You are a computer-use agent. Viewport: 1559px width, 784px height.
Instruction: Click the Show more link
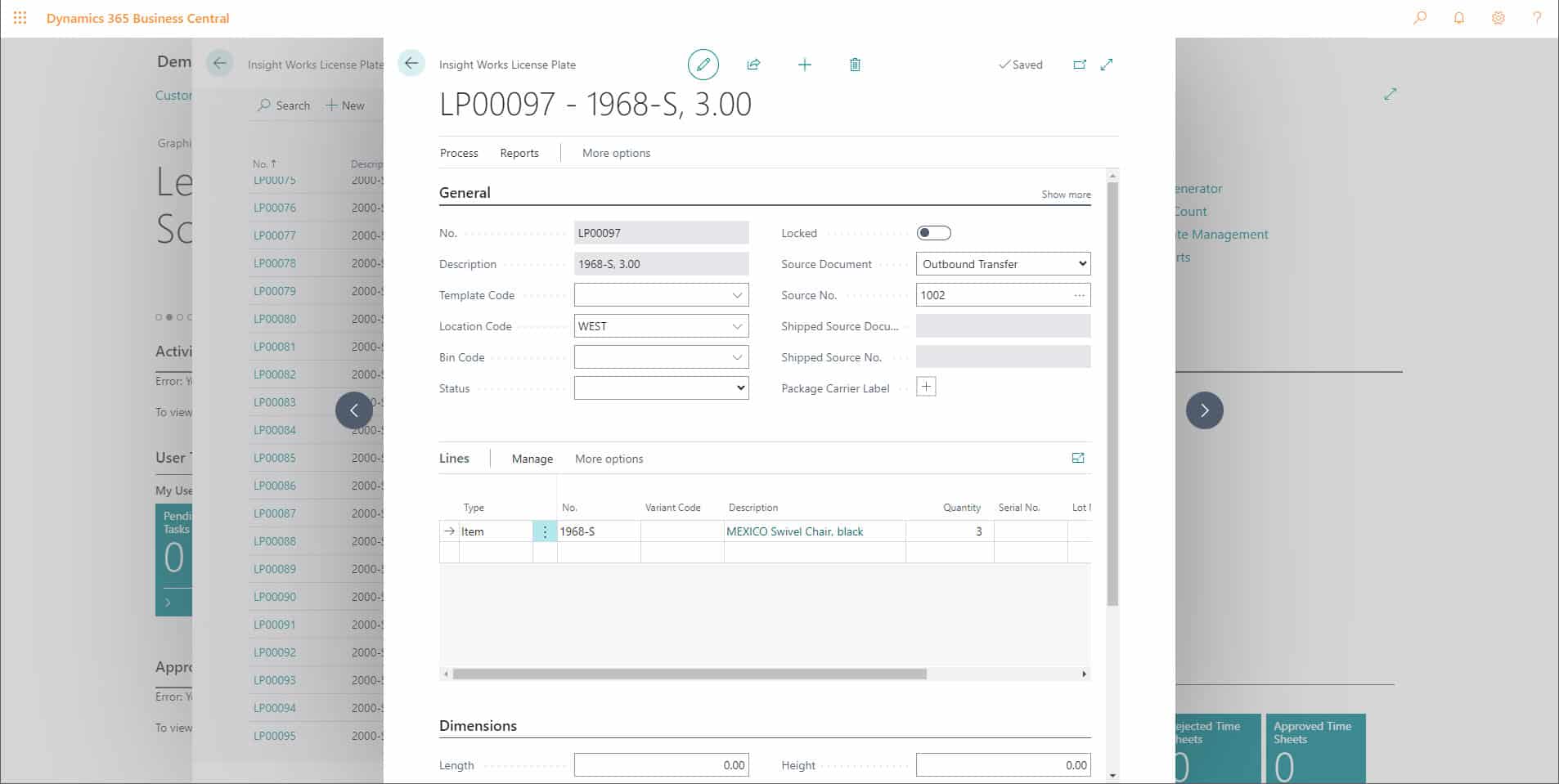coord(1065,195)
